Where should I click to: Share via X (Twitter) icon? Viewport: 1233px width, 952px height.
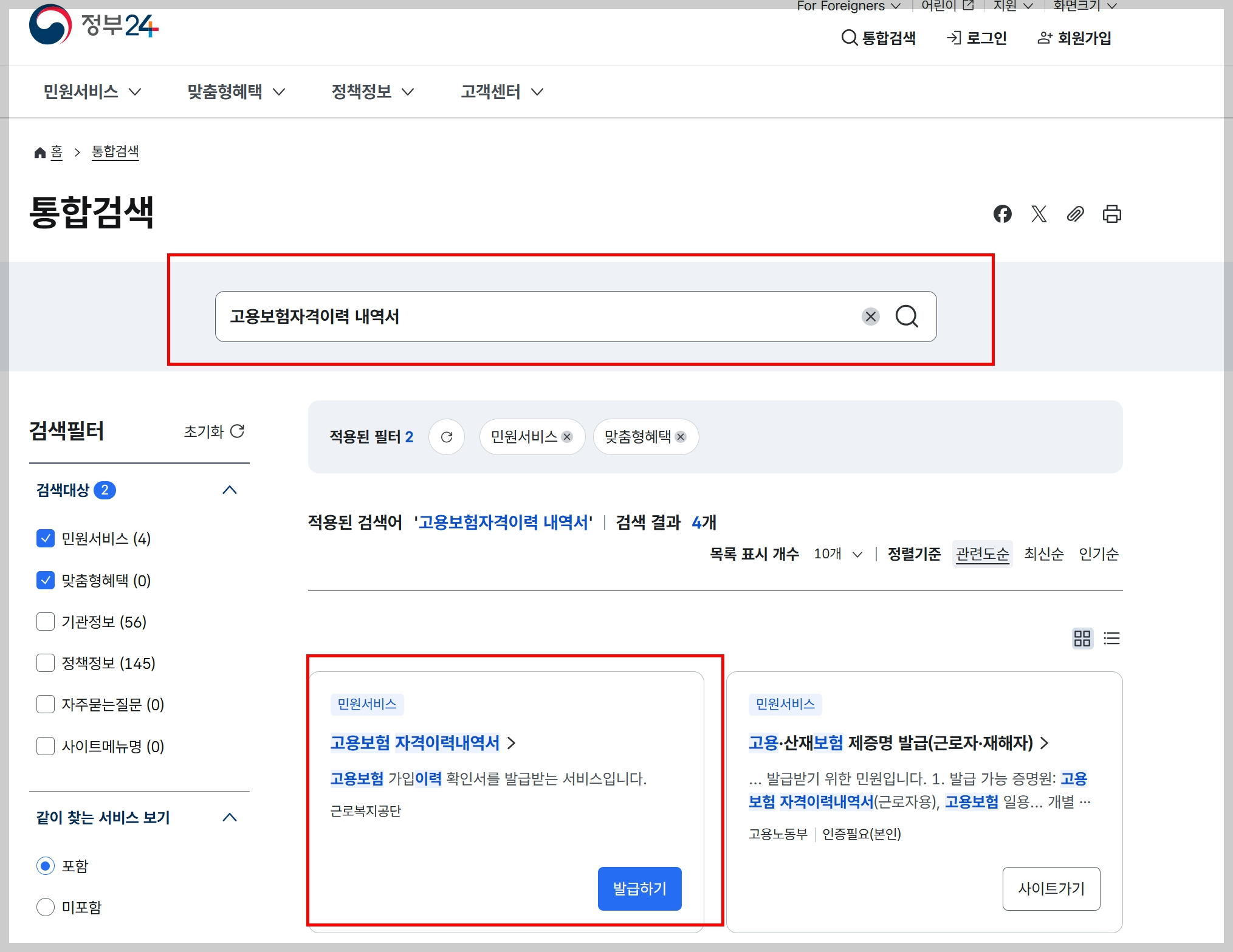[x=1039, y=214]
